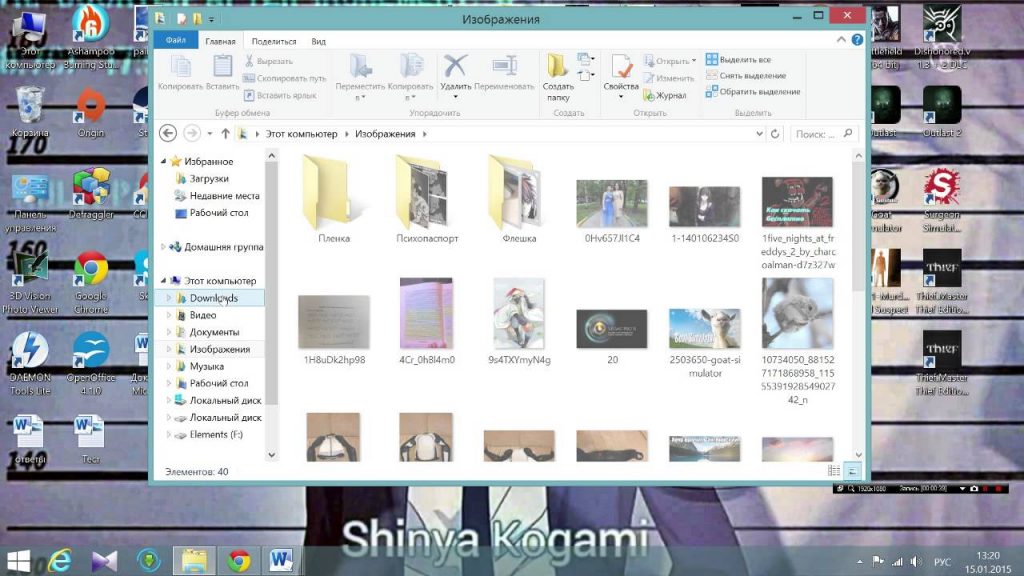Click History (Журнал) in the ribbon
This screenshot has height=576, width=1024.
664,95
